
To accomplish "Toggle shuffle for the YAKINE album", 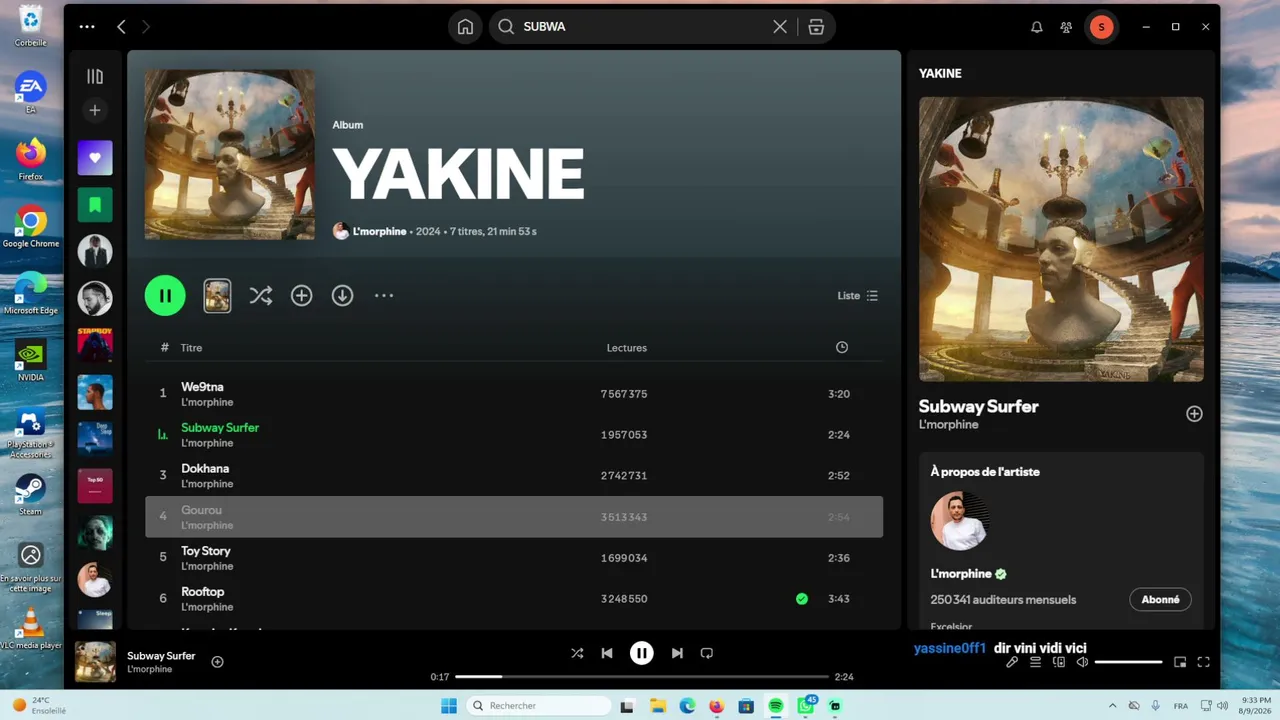I will coord(261,296).
